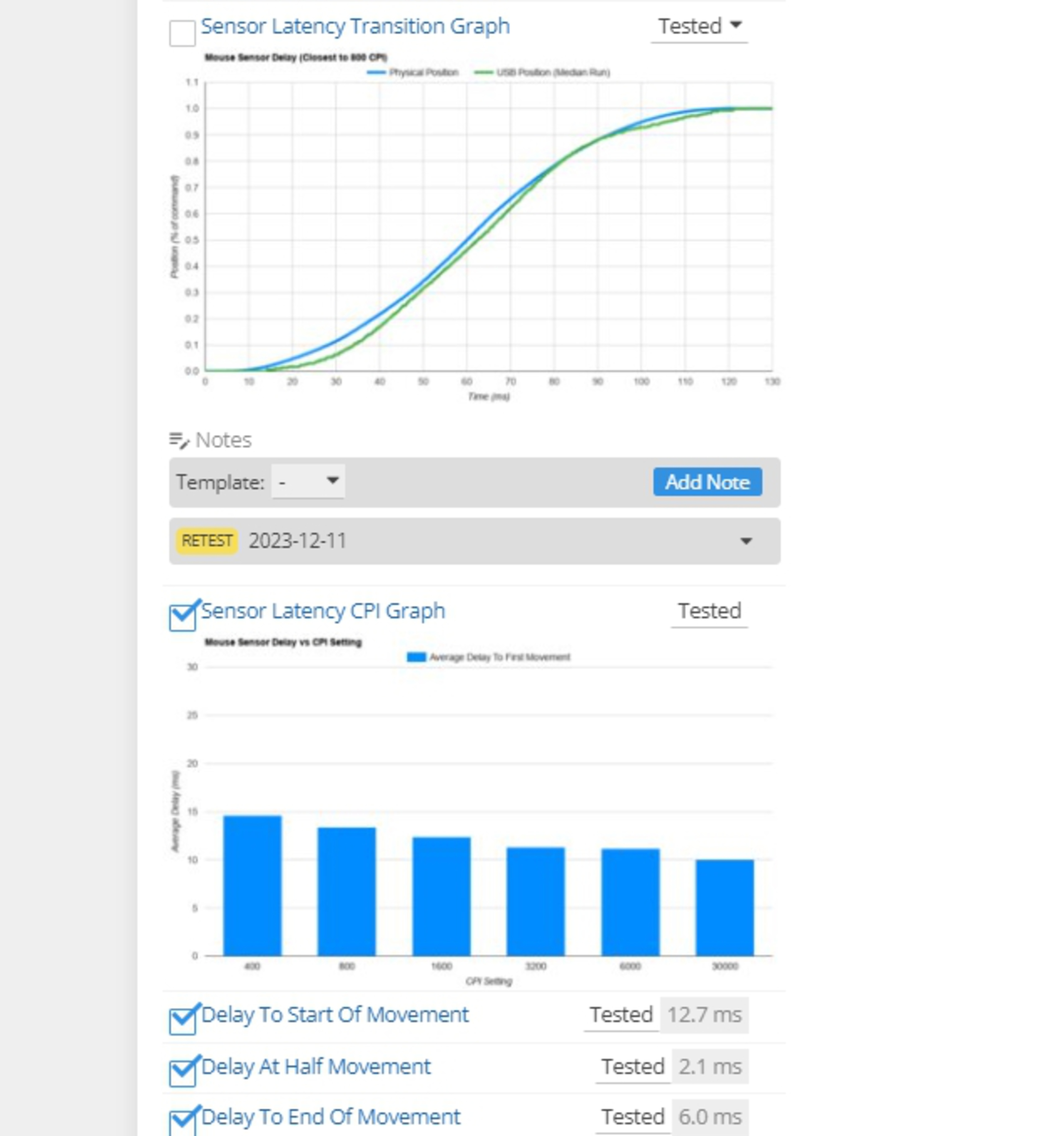Click the Tested status for CPI Graph
Image resolution: width=1064 pixels, height=1136 pixels.
709,611
